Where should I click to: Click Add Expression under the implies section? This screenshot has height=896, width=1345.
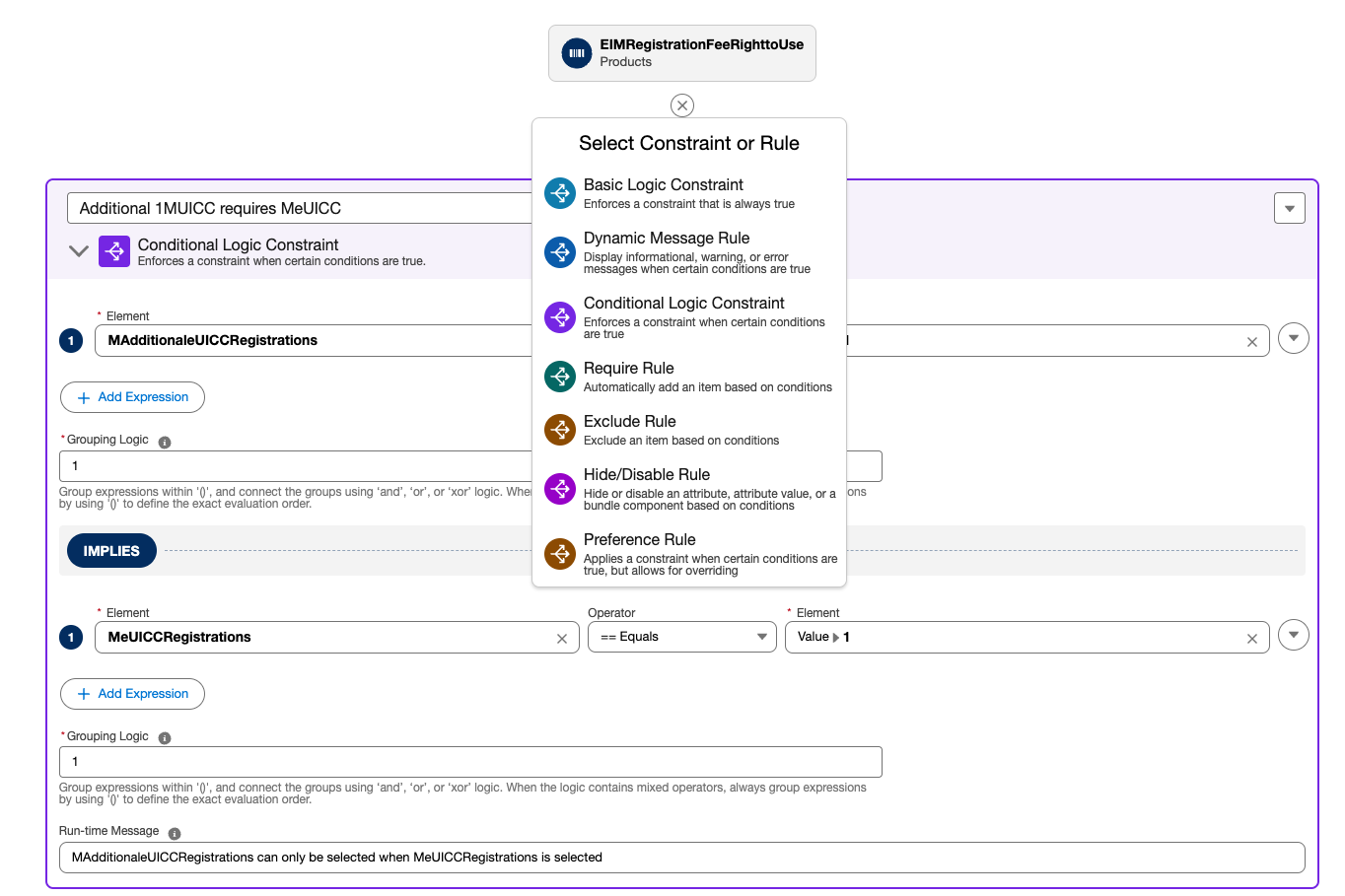tap(132, 694)
